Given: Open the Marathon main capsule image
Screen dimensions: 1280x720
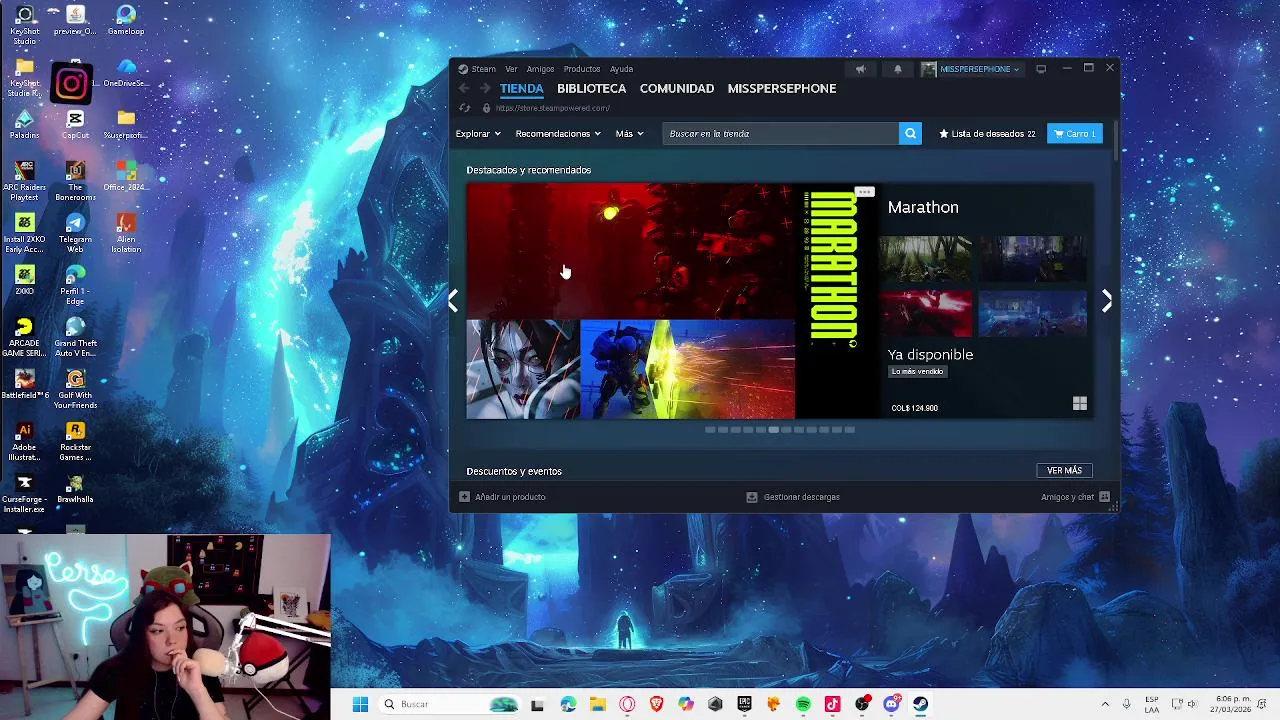Looking at the screenshot, I should point(672,301).
